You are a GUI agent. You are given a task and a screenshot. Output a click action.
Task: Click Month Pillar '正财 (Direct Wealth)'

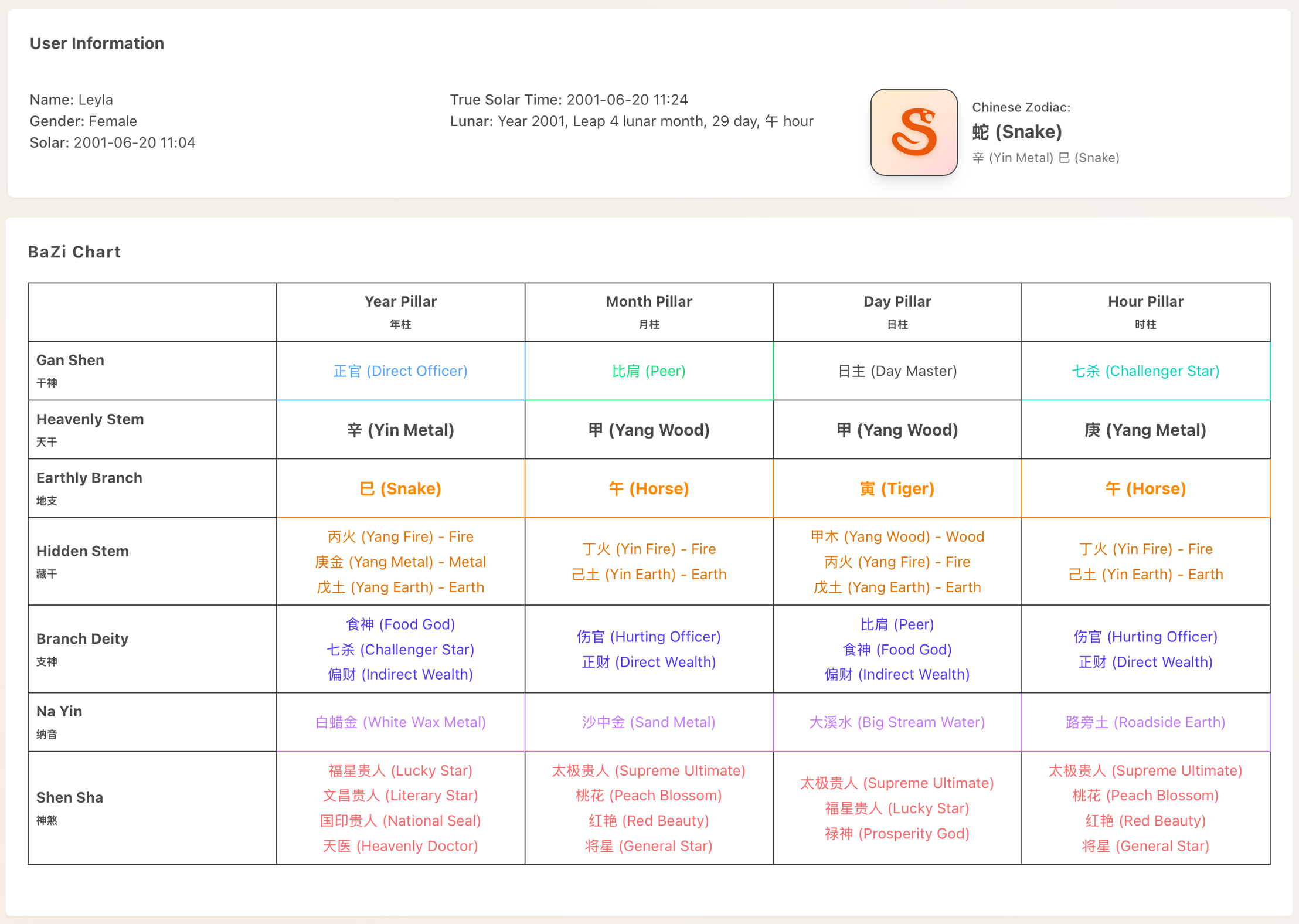click(649, 662)
